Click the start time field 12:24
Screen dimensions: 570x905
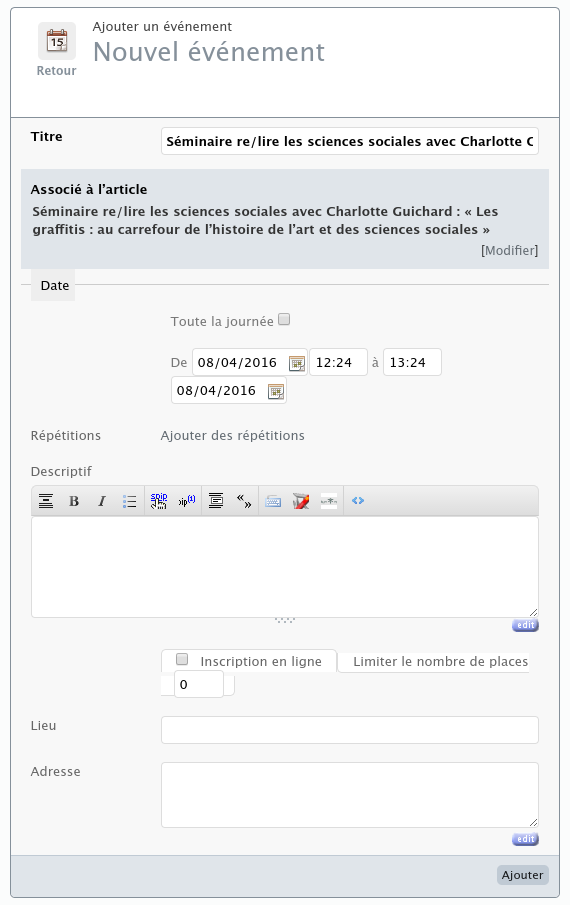pyautogui.click(x=338, y=362)
